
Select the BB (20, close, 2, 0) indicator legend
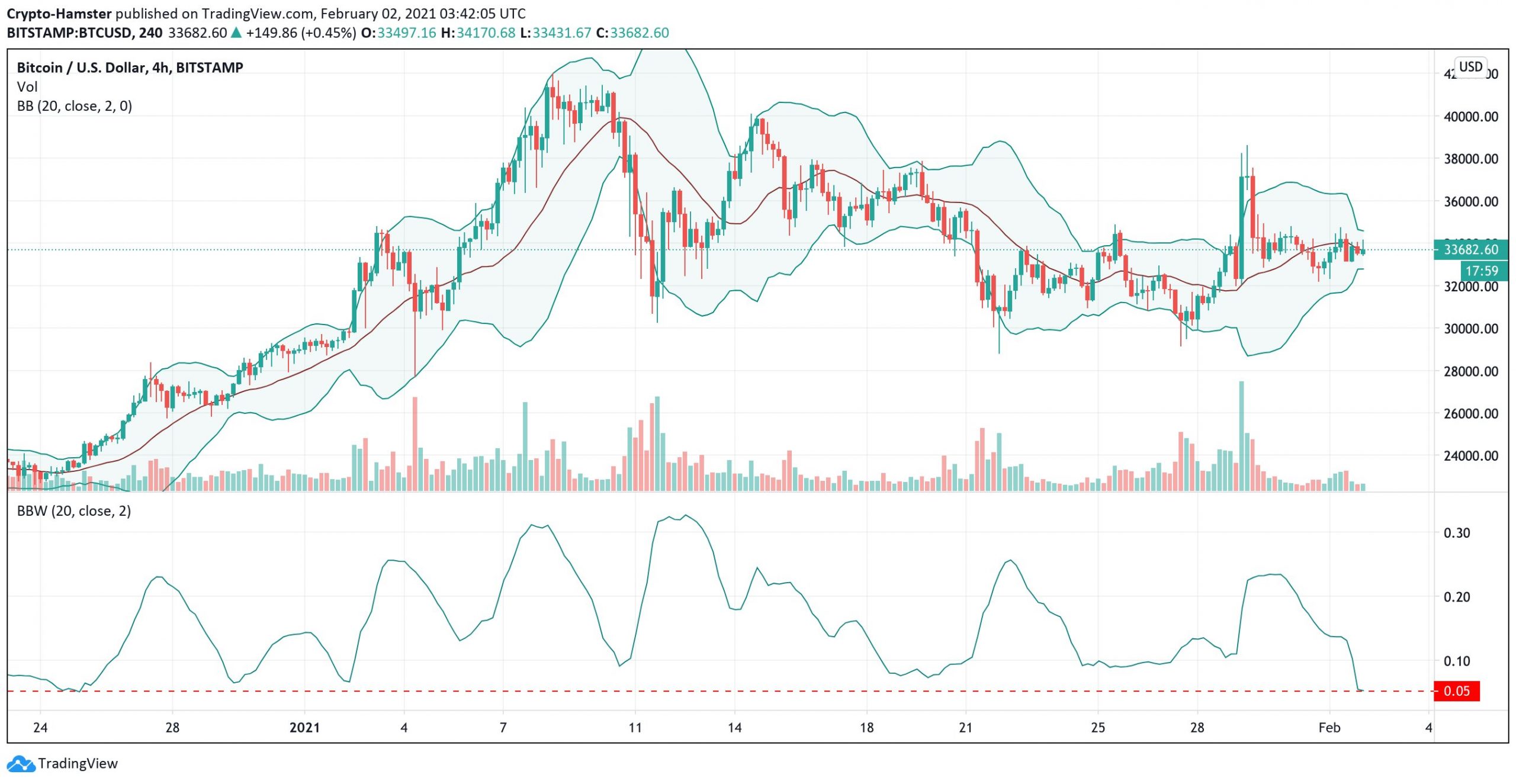74,106
